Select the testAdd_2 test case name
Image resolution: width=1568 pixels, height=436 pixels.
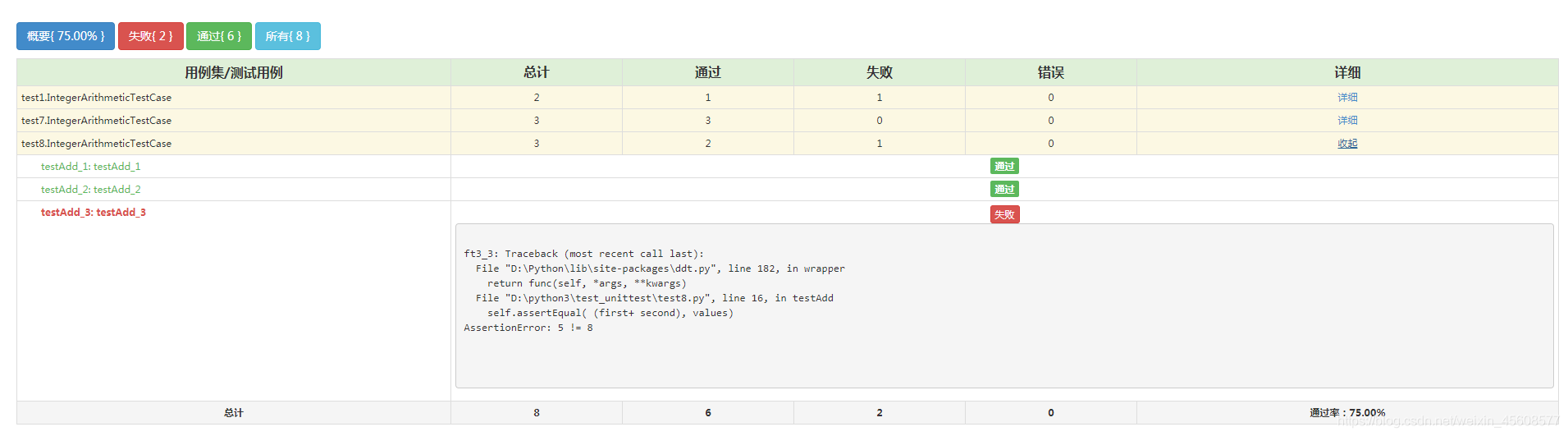90,190
